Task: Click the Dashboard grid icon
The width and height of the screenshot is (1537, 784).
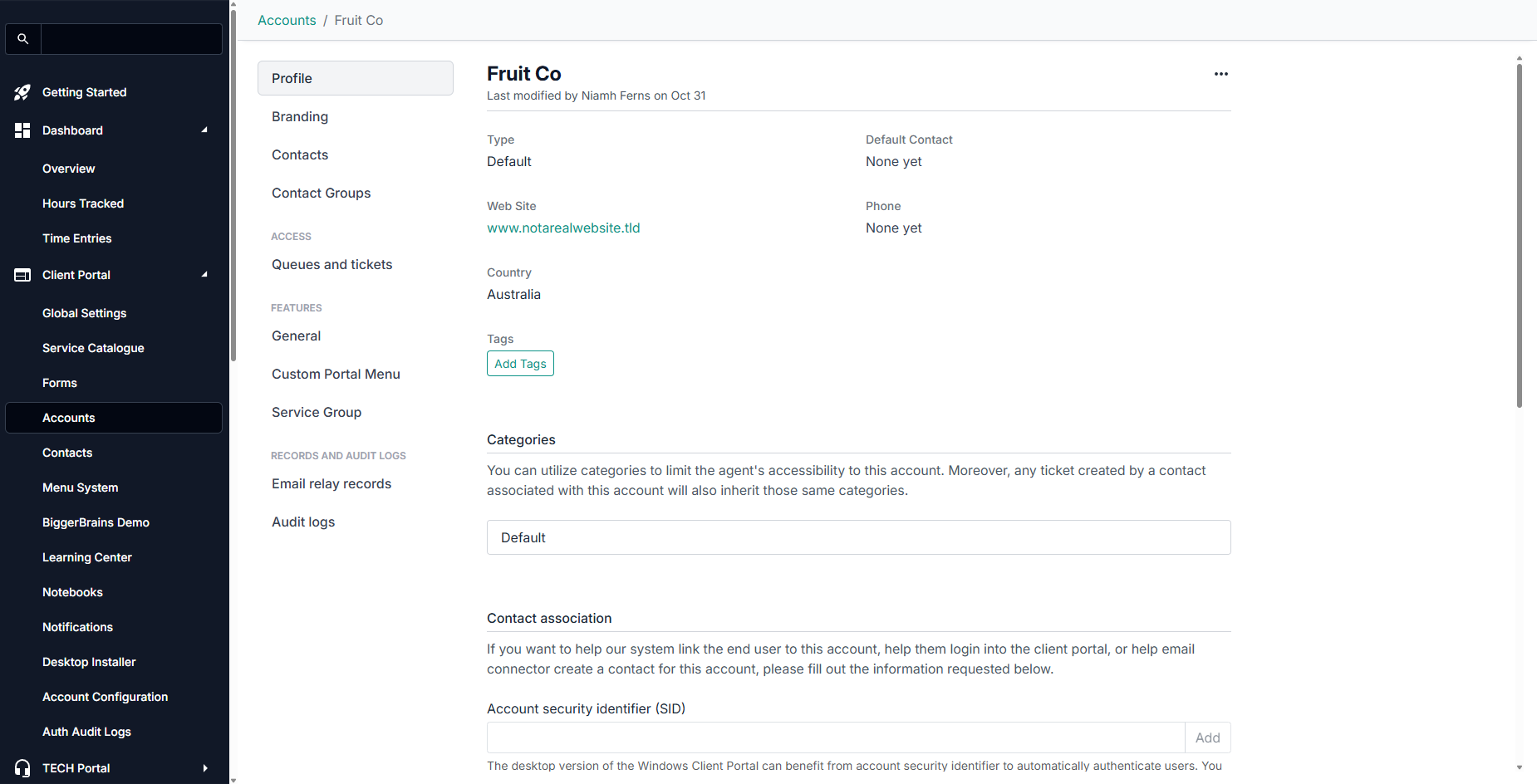Action: click(x=22, y=130)
